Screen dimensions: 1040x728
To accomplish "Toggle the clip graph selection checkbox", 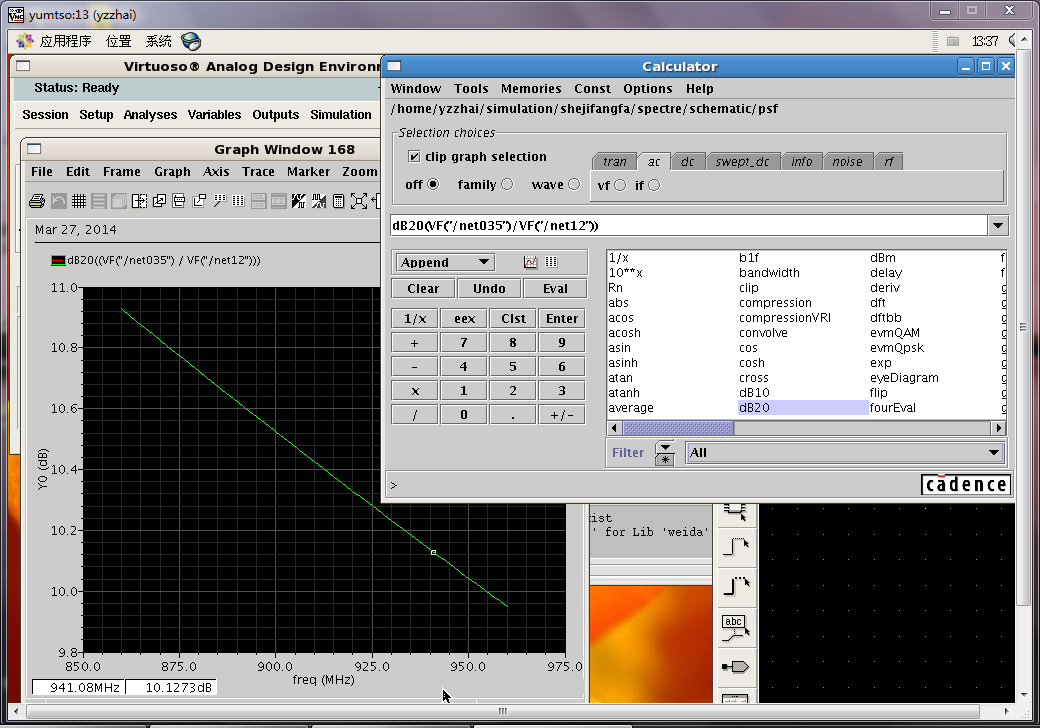I will [414, 157].
